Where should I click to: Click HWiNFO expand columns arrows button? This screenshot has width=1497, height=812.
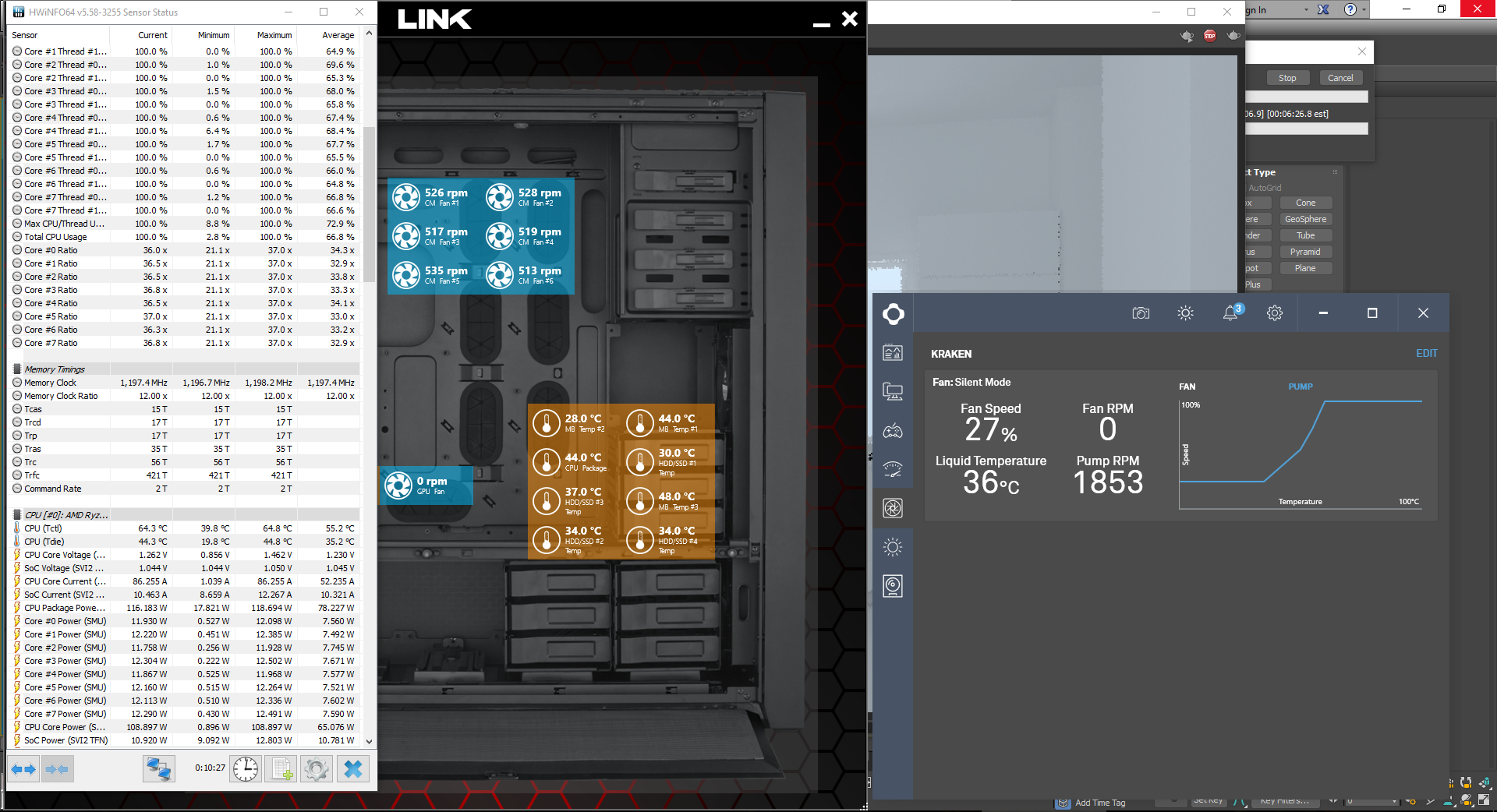point(23,769)
